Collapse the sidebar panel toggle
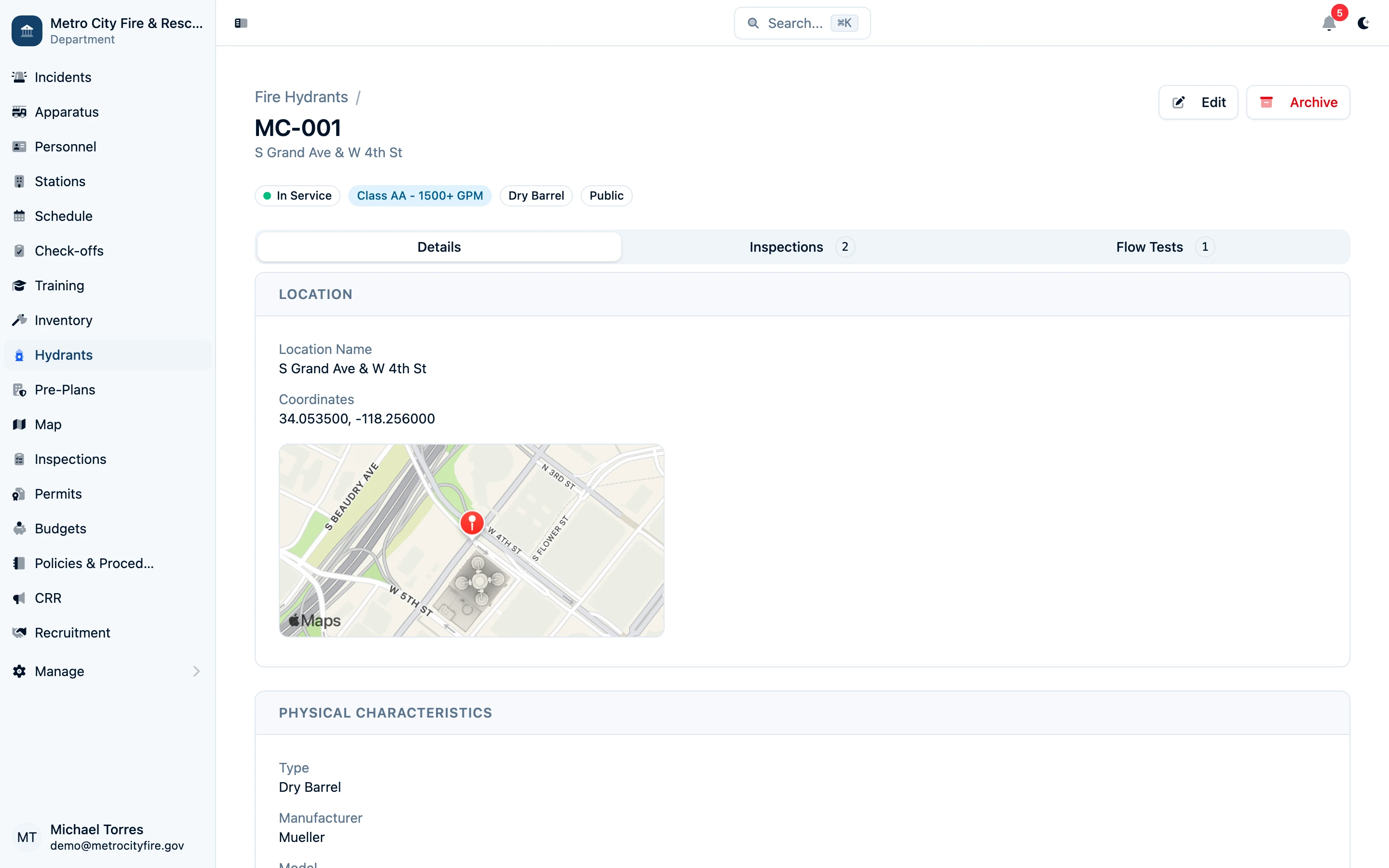Image resolution: width=1389 pixels, height=868 pixels. (241, 24)
